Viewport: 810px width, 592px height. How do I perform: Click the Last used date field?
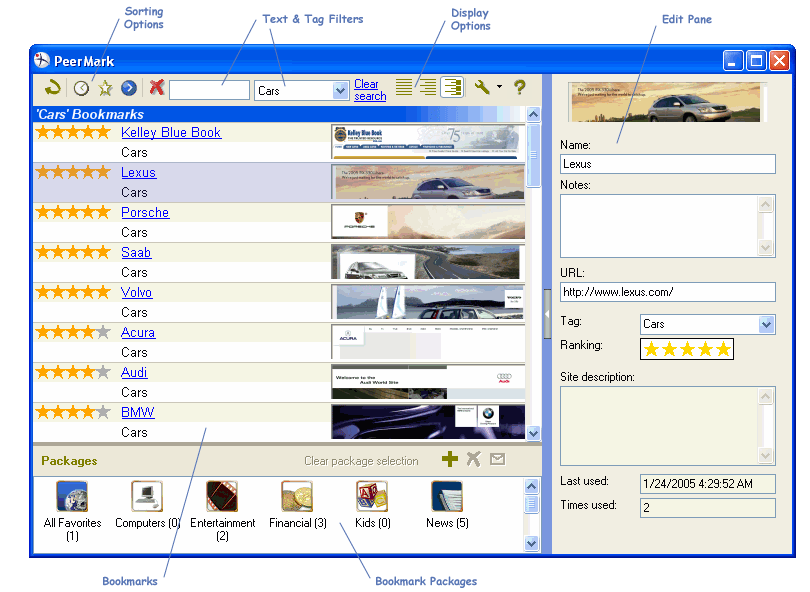[707, 484]
